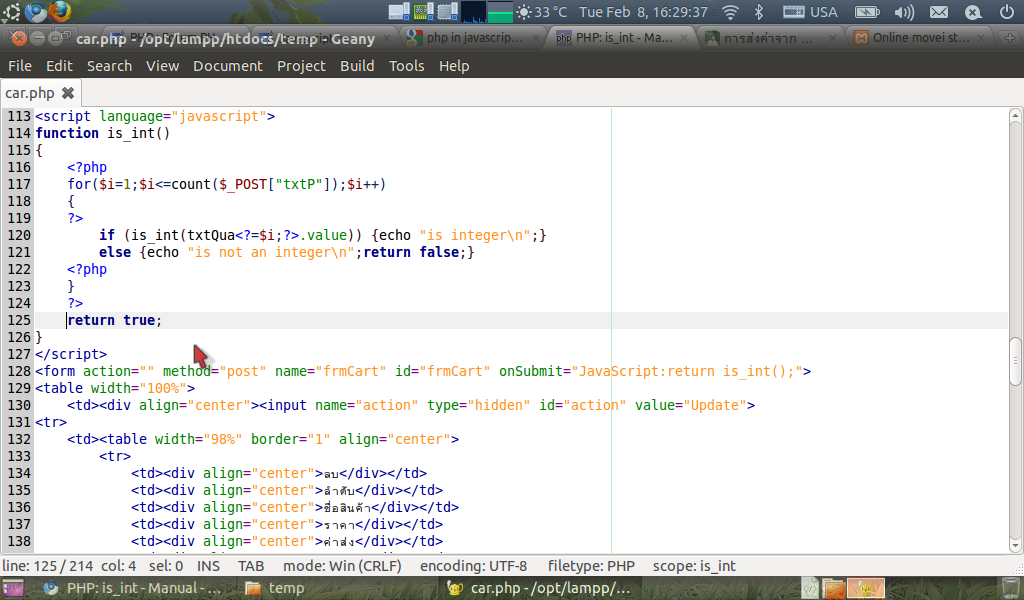1024x600 pixels.
Task: Click the user status X indicator
Action: click(x=973, y=12)
